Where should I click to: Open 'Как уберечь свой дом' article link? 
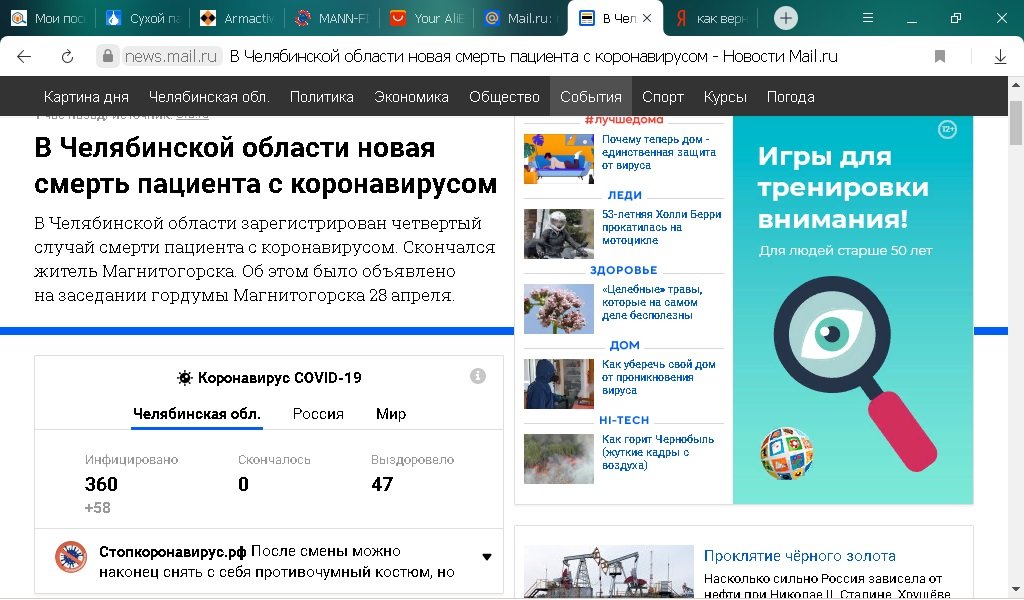pyautogui.click(x=658, y=377)
